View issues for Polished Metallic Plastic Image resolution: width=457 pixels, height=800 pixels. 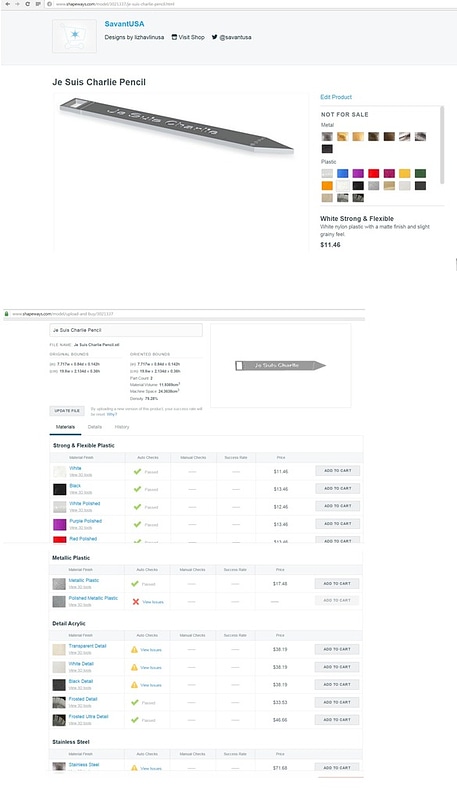(153, 602)
